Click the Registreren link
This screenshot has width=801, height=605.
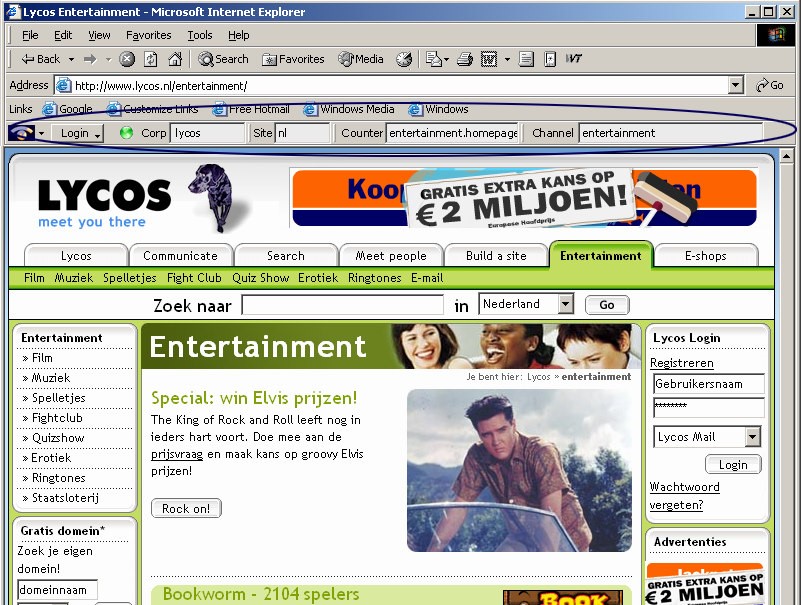point(681,363)
